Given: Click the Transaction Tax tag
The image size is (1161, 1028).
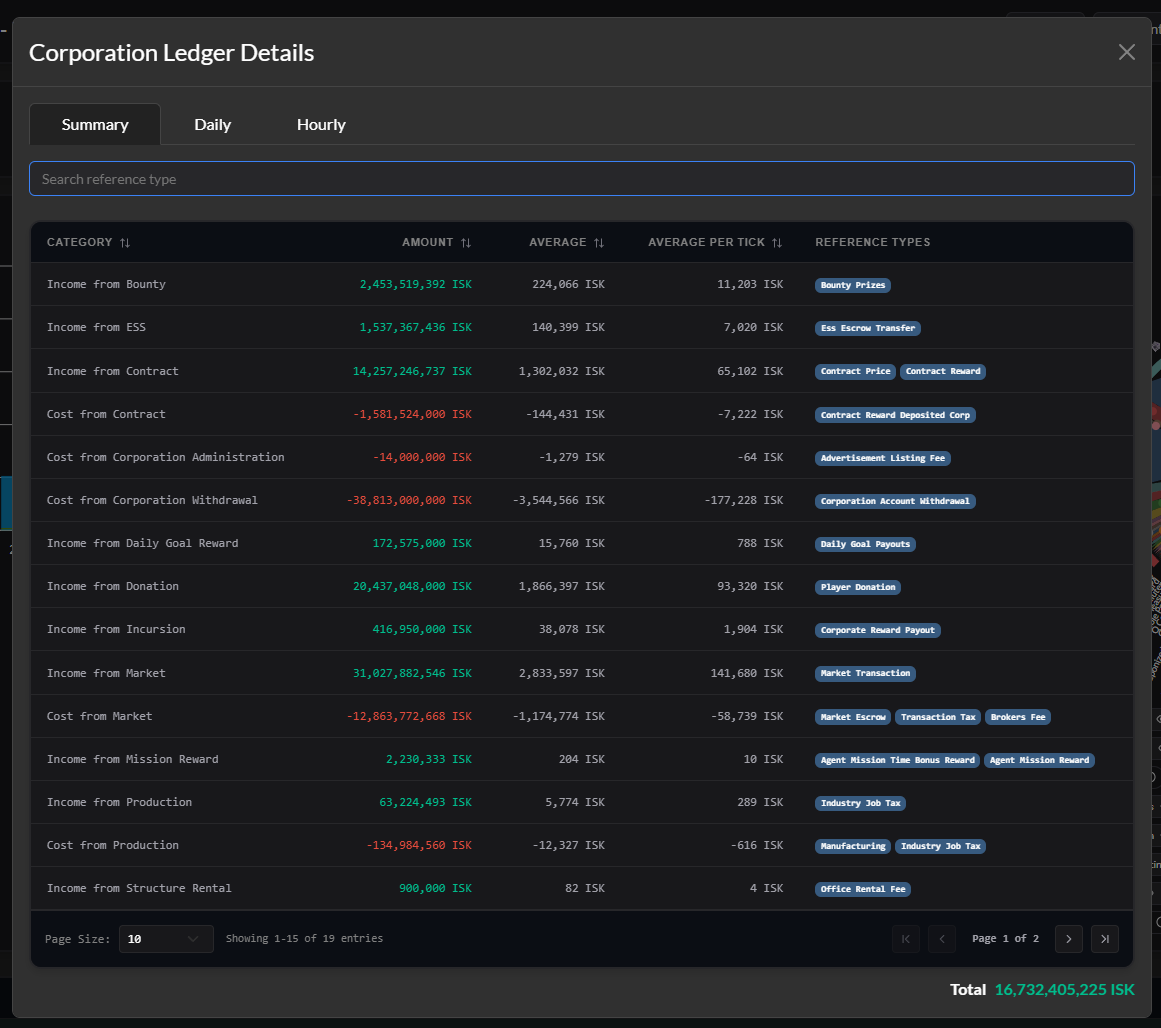Looking at the screenshot, I should coord(938,717).
